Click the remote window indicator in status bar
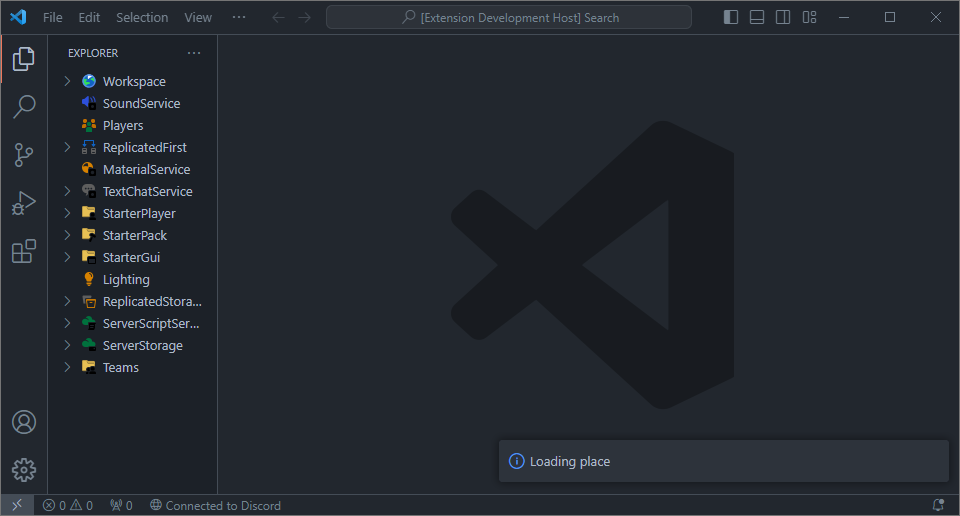 [x=17, y=505]
